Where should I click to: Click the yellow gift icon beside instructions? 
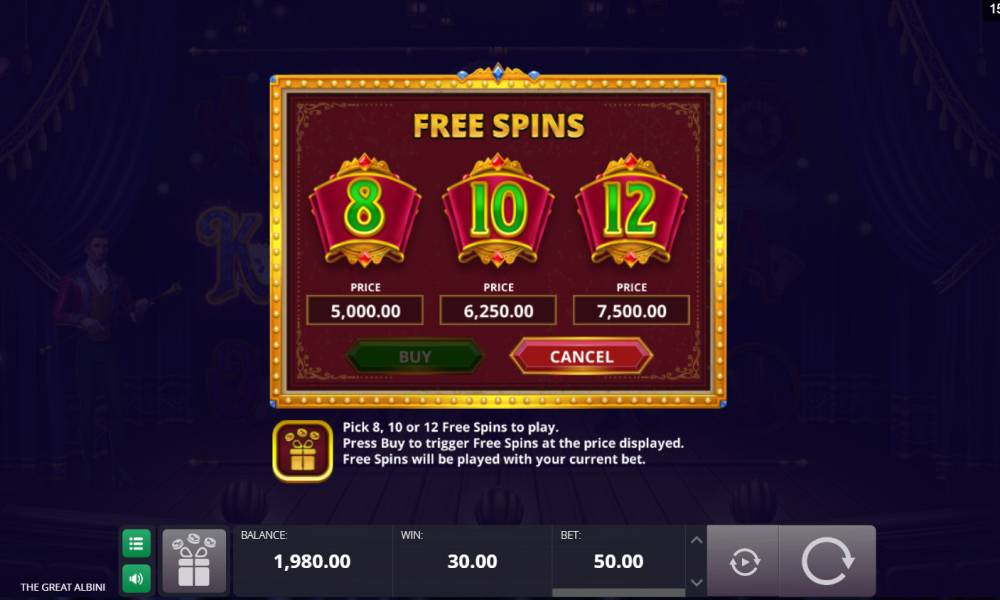[x=302, y=451]
